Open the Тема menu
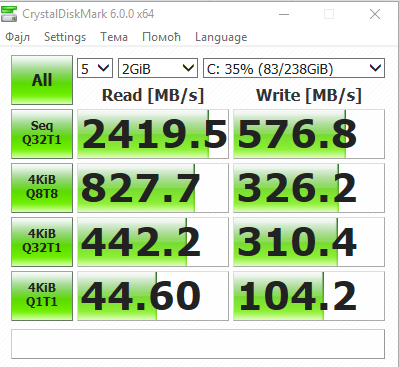The width and height of the screenshot is (399, 367). (x=114, y=37)
